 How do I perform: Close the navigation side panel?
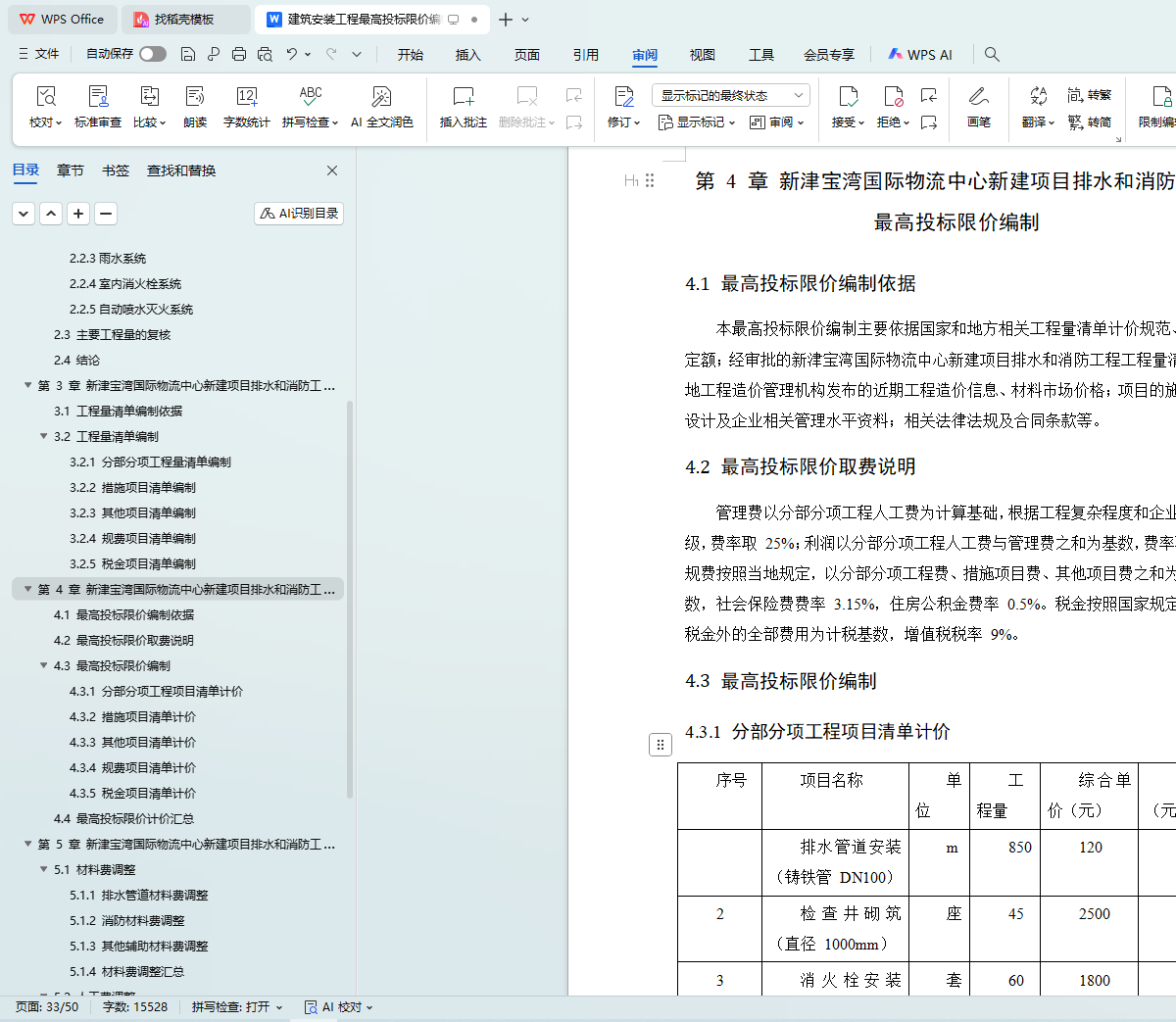point(332,170)
